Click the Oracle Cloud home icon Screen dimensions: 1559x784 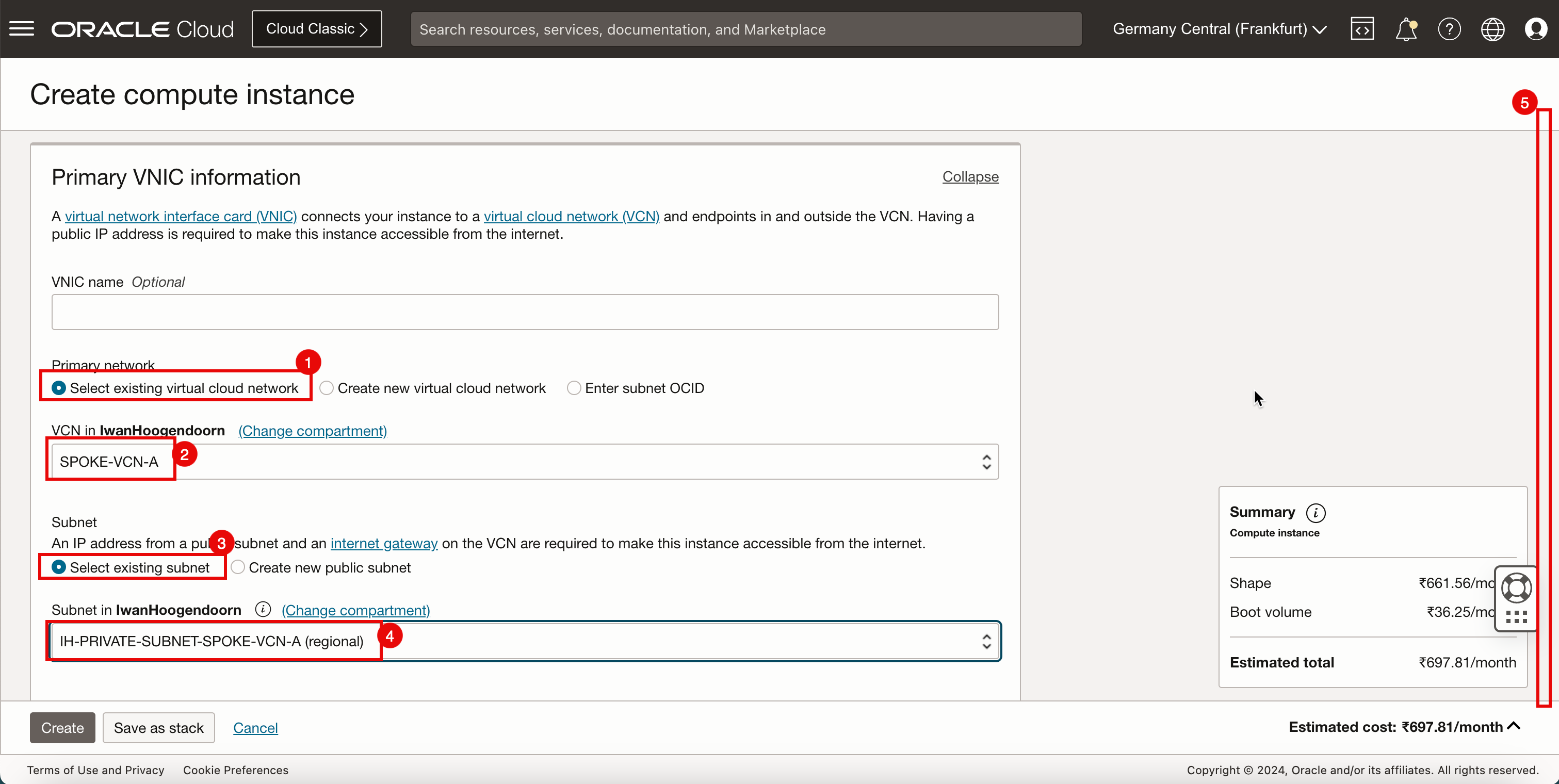point(143,29)
